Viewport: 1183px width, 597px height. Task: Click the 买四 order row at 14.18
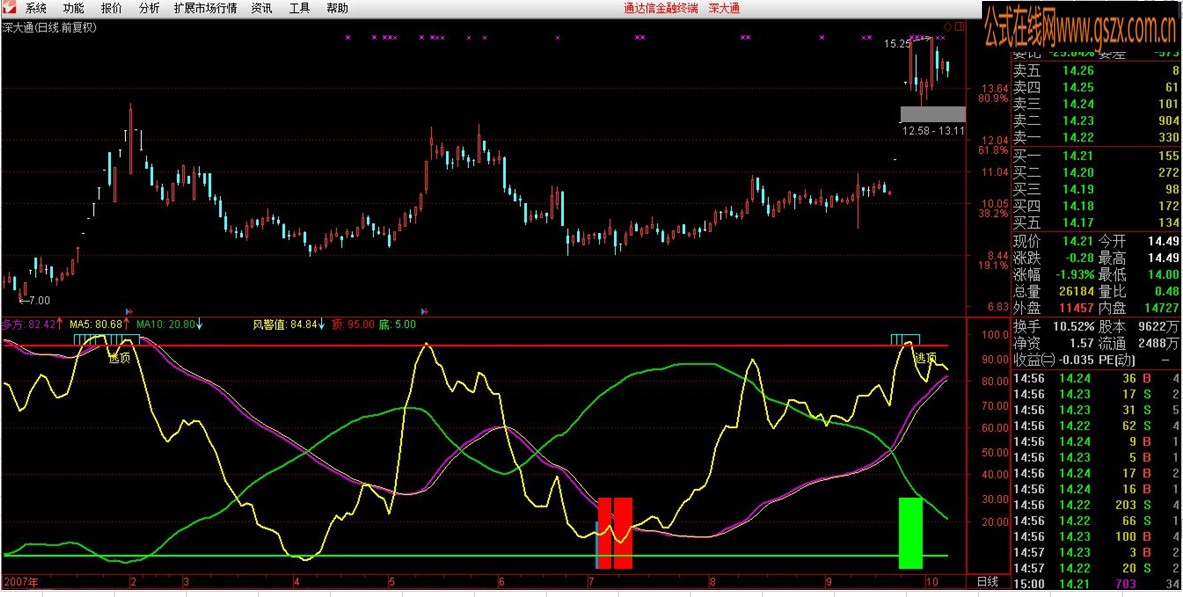tap(1095, 206)
